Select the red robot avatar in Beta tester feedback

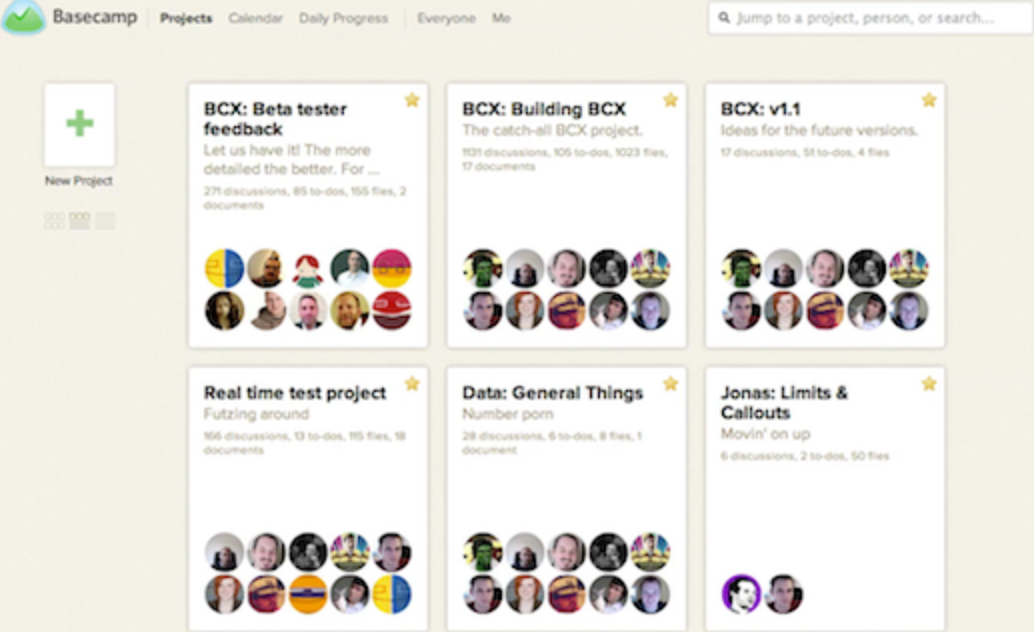tap(392, 310)
